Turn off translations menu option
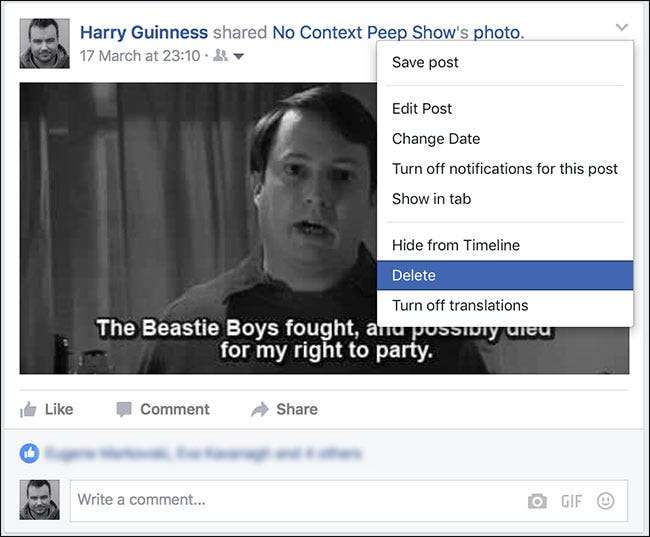Image resolution: width=650 pixels, height=537 pixels. pos(460,305)
